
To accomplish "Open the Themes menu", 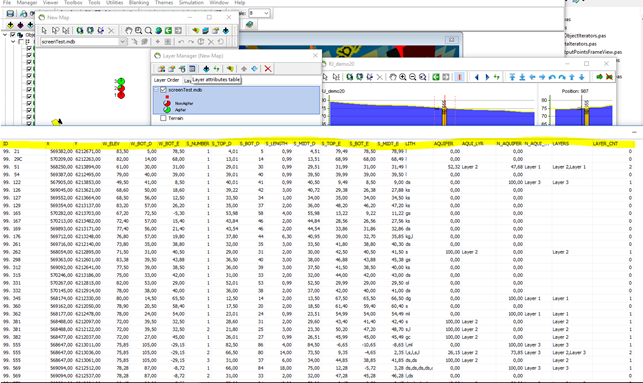I will tap(164, 2).
